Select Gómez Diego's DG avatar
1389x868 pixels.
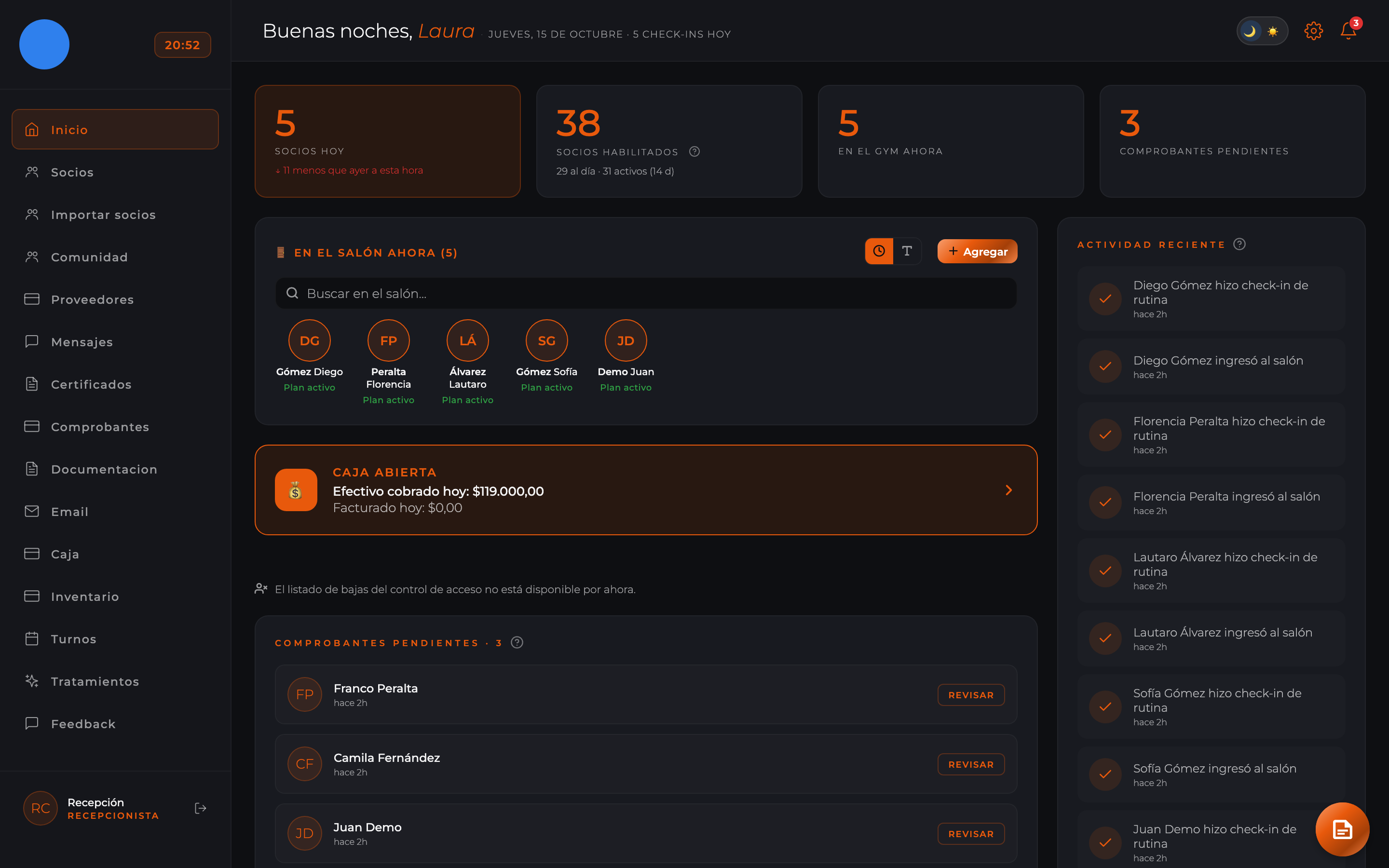pos(309,340)
